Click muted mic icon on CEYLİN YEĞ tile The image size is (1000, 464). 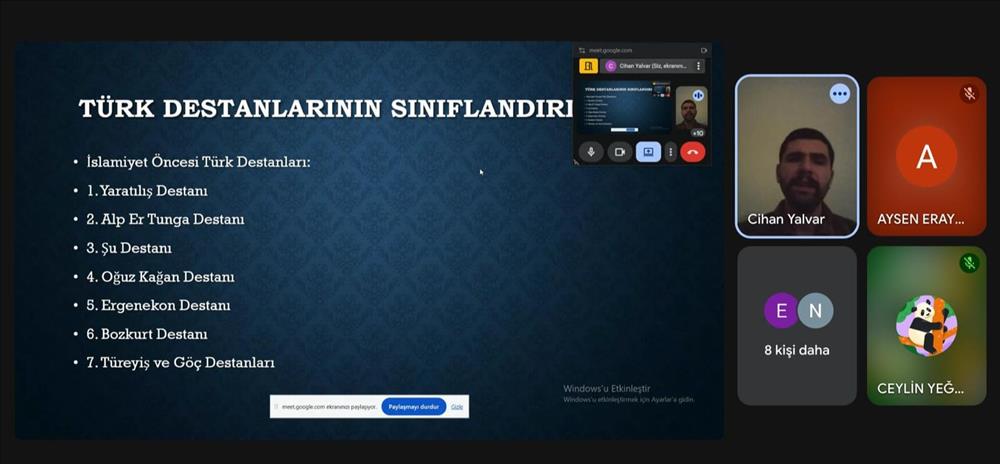click(968, 263)
